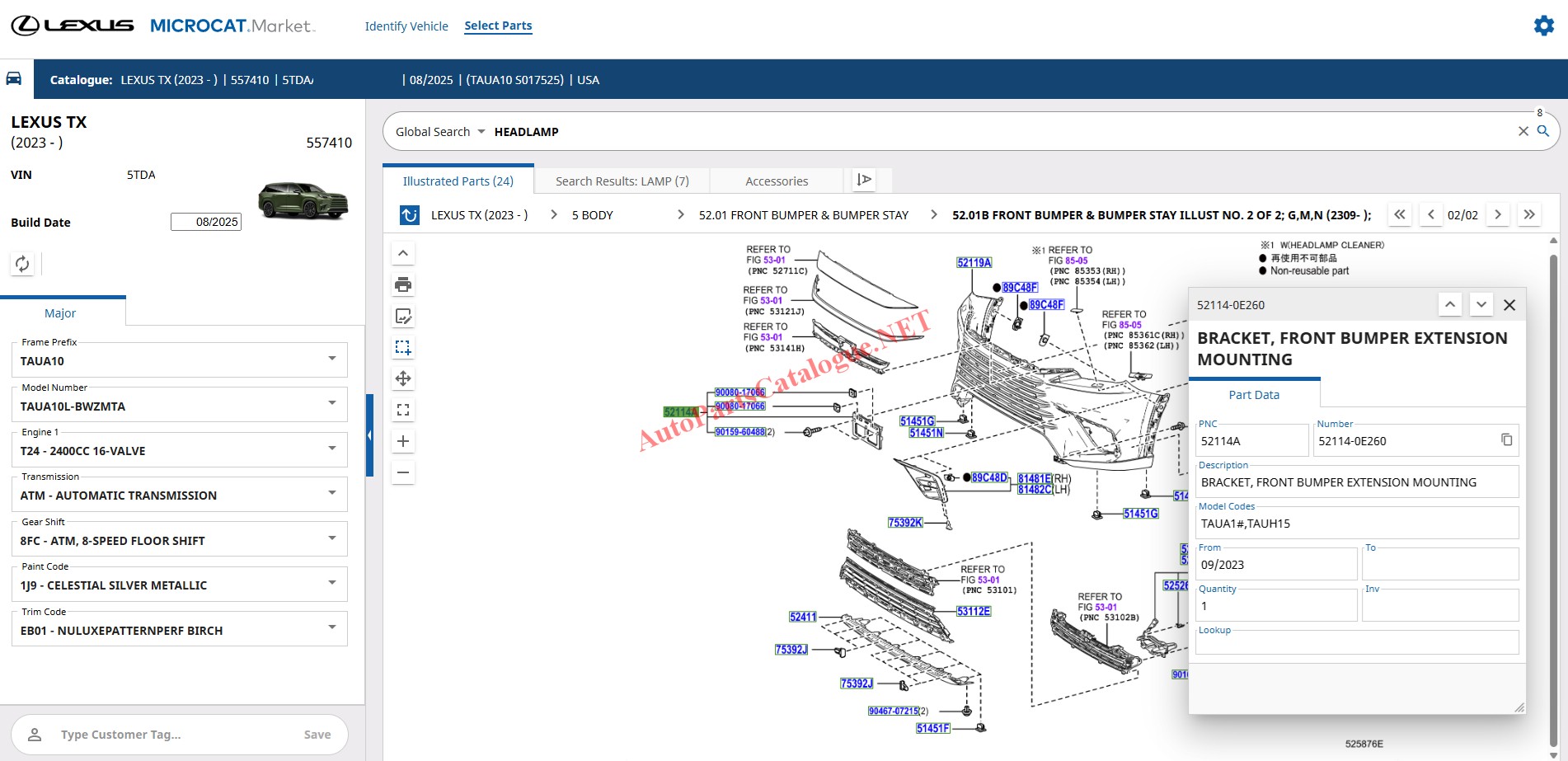The width and height of the screenshot is (1568, 761).
Task: Jump to the last illustration page
Action: pyautogui.click(x=1529, y=215)
